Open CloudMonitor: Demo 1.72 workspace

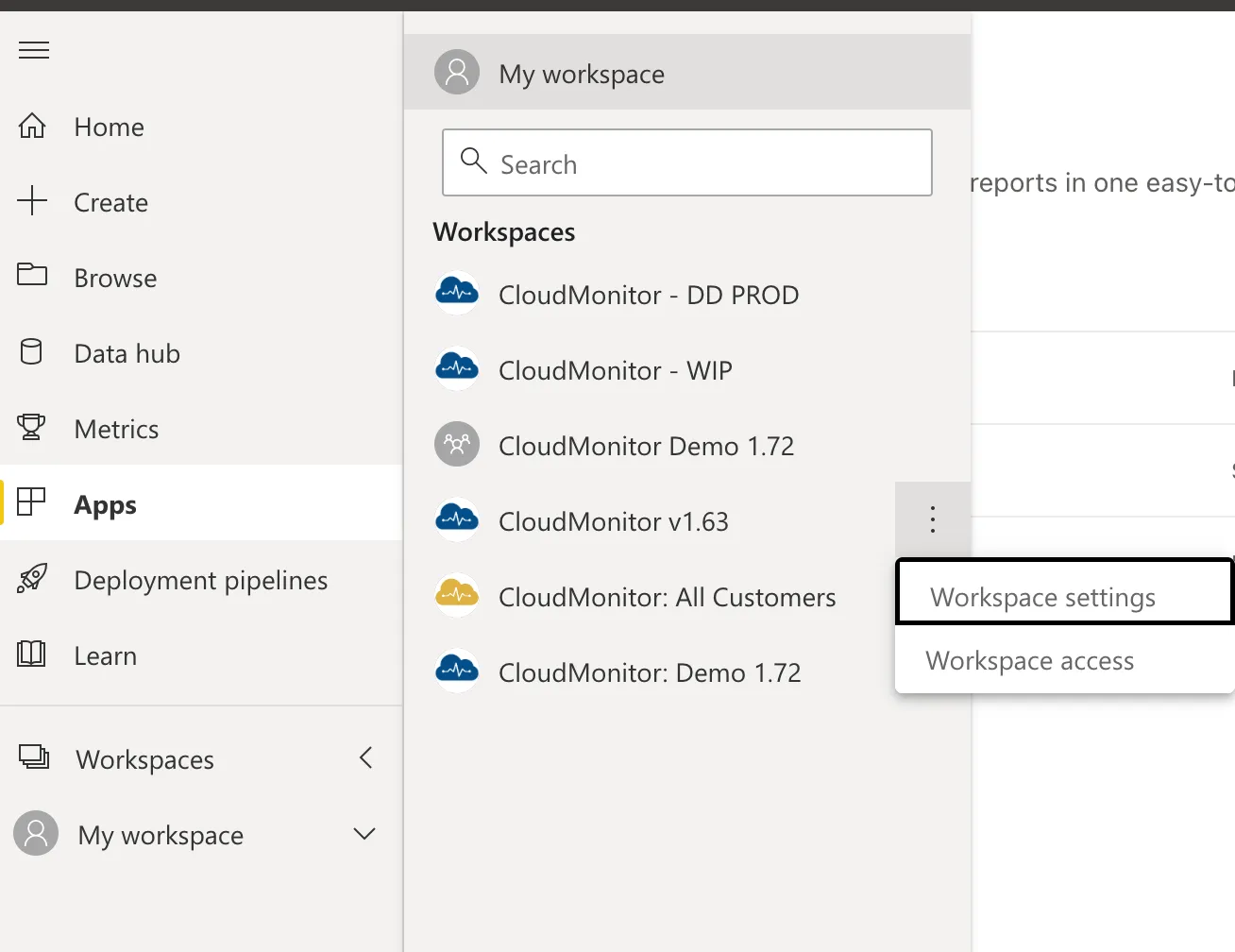click(x=650, y=672)
